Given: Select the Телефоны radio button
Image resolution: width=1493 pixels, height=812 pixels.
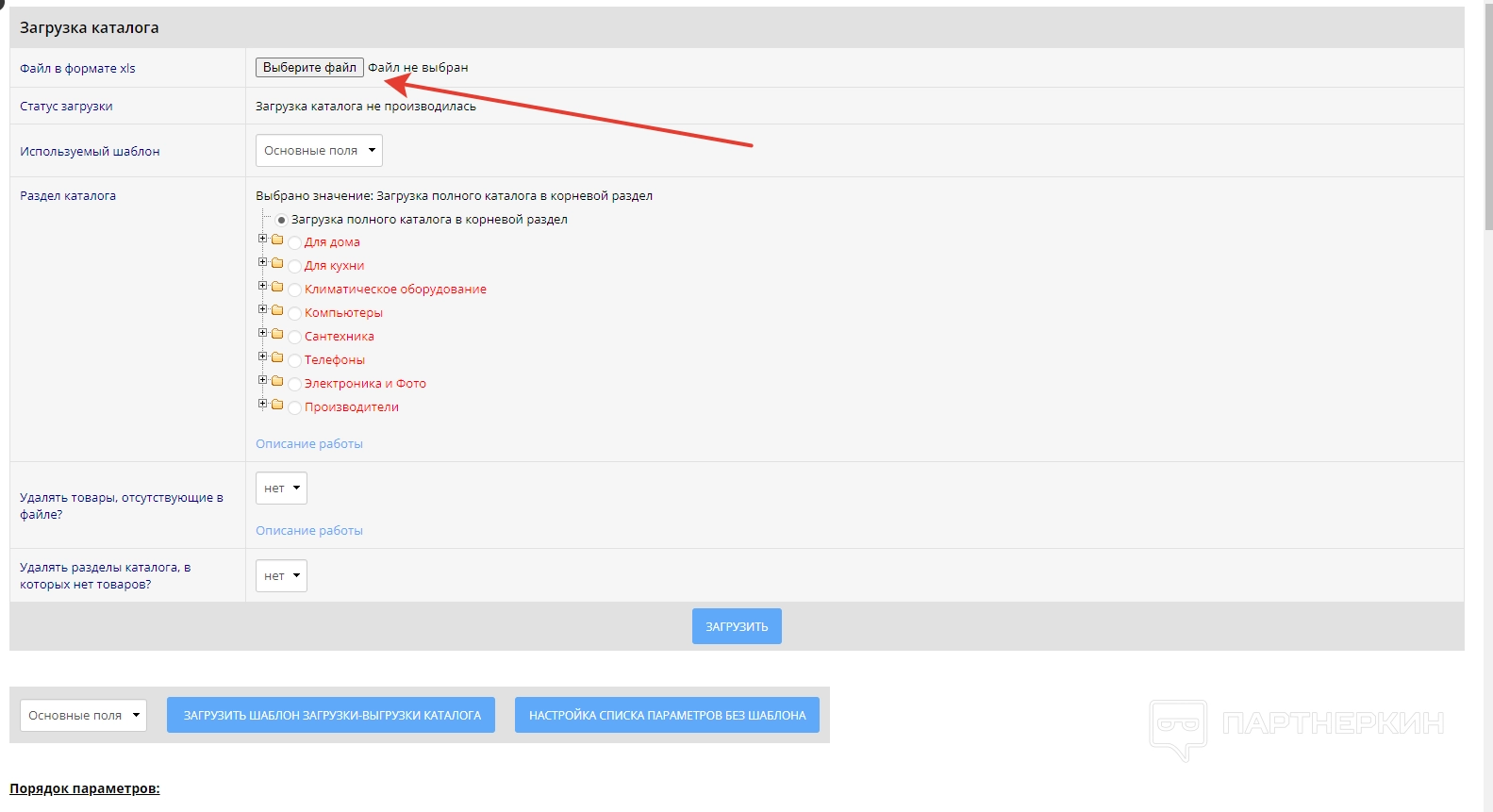Looking at the screenshot, I should coord(295,361).
